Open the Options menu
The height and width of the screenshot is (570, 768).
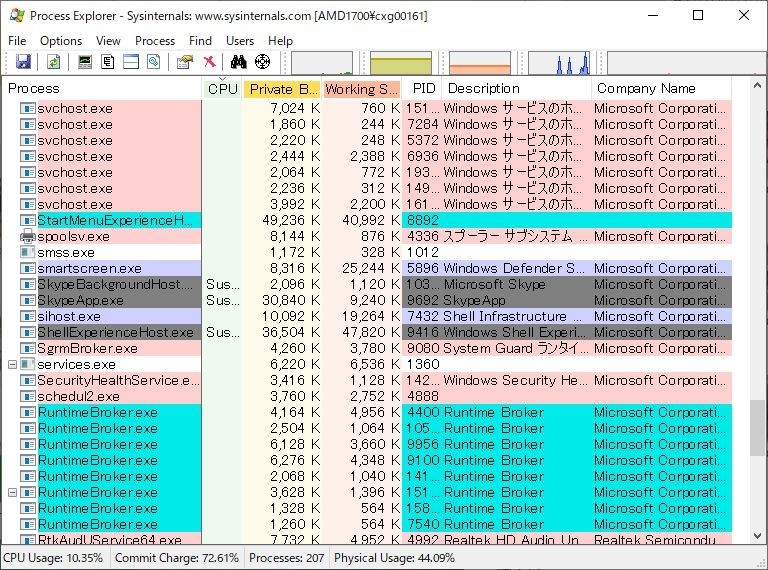point(61,41)
